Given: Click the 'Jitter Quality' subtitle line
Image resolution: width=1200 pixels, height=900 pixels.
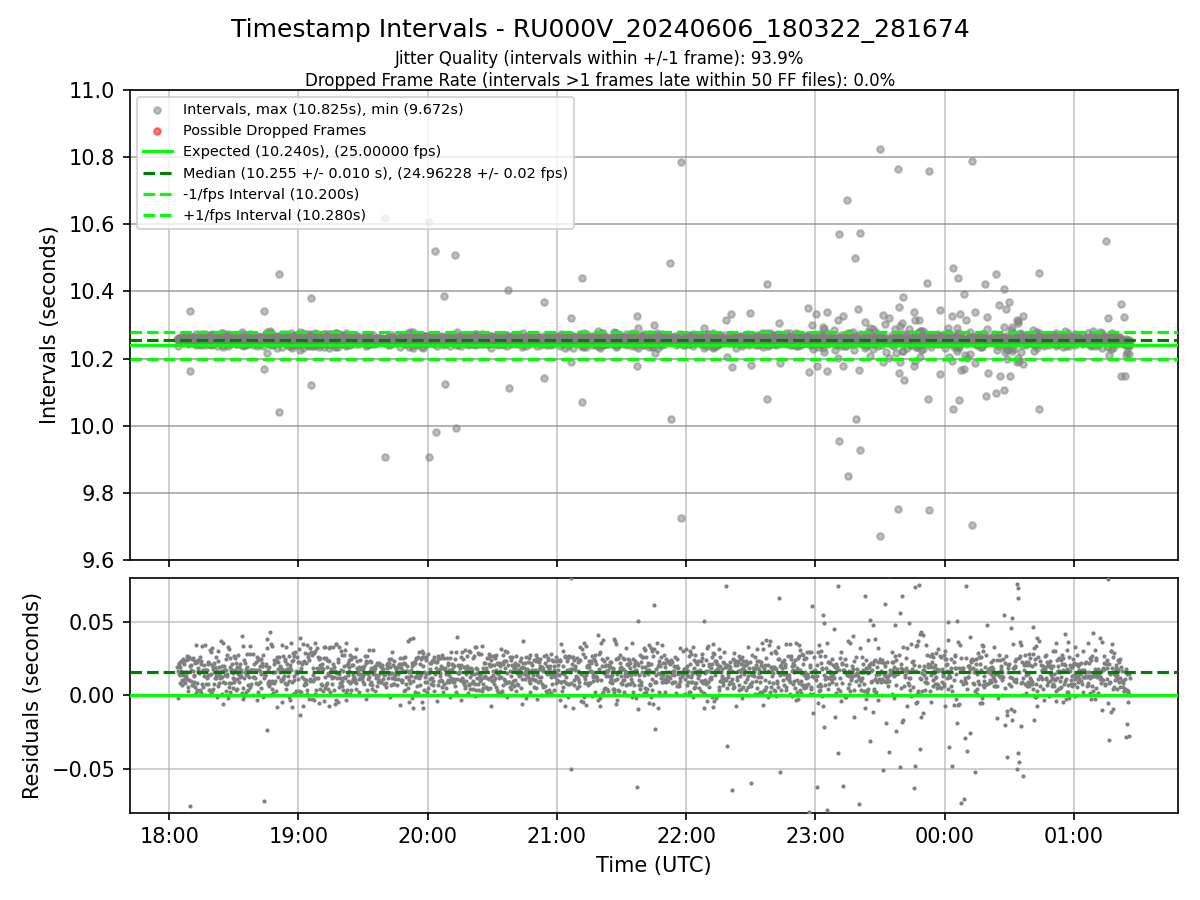Looking at the screenshot, I should (599, 58).
